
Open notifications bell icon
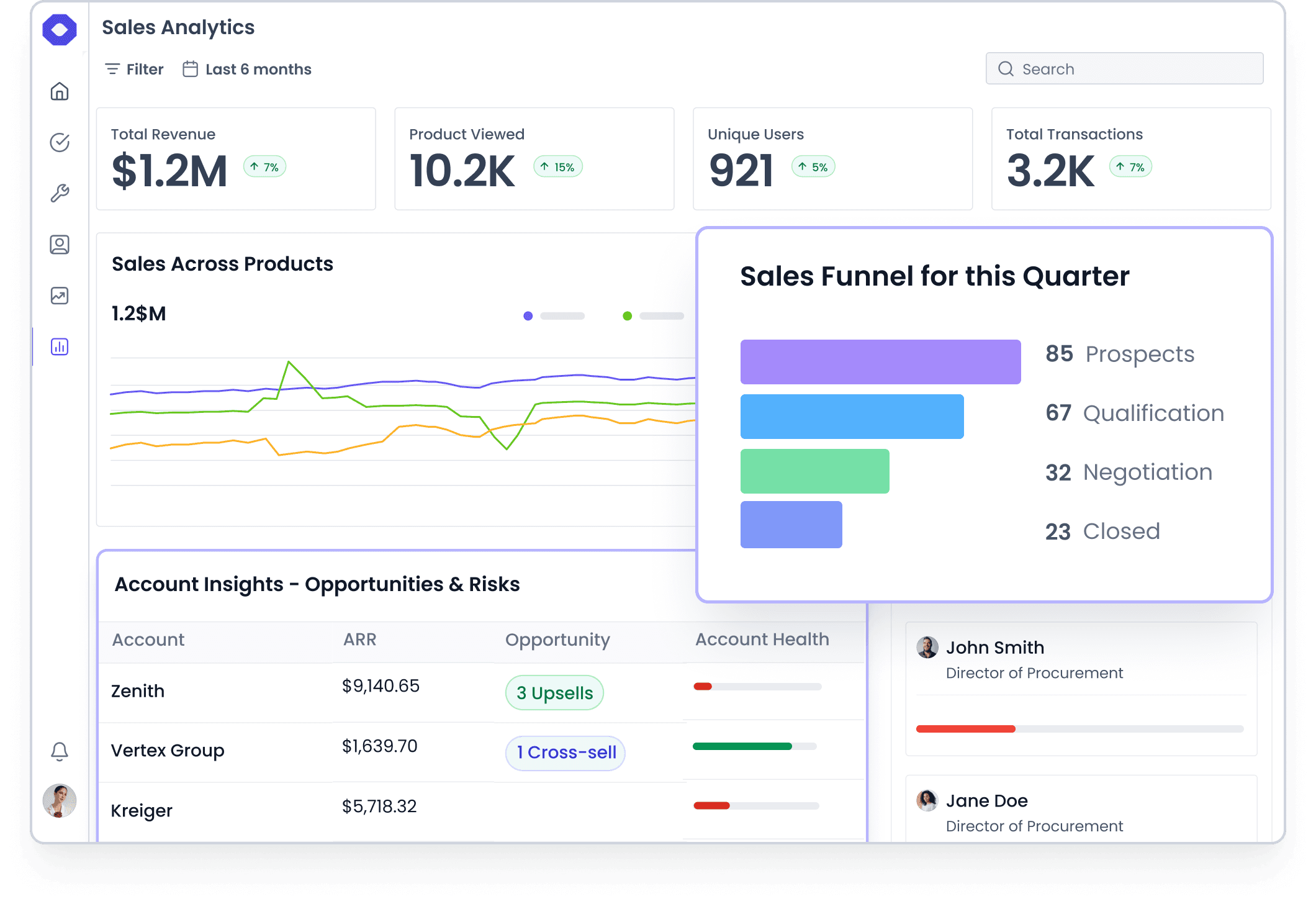[60, 751]
